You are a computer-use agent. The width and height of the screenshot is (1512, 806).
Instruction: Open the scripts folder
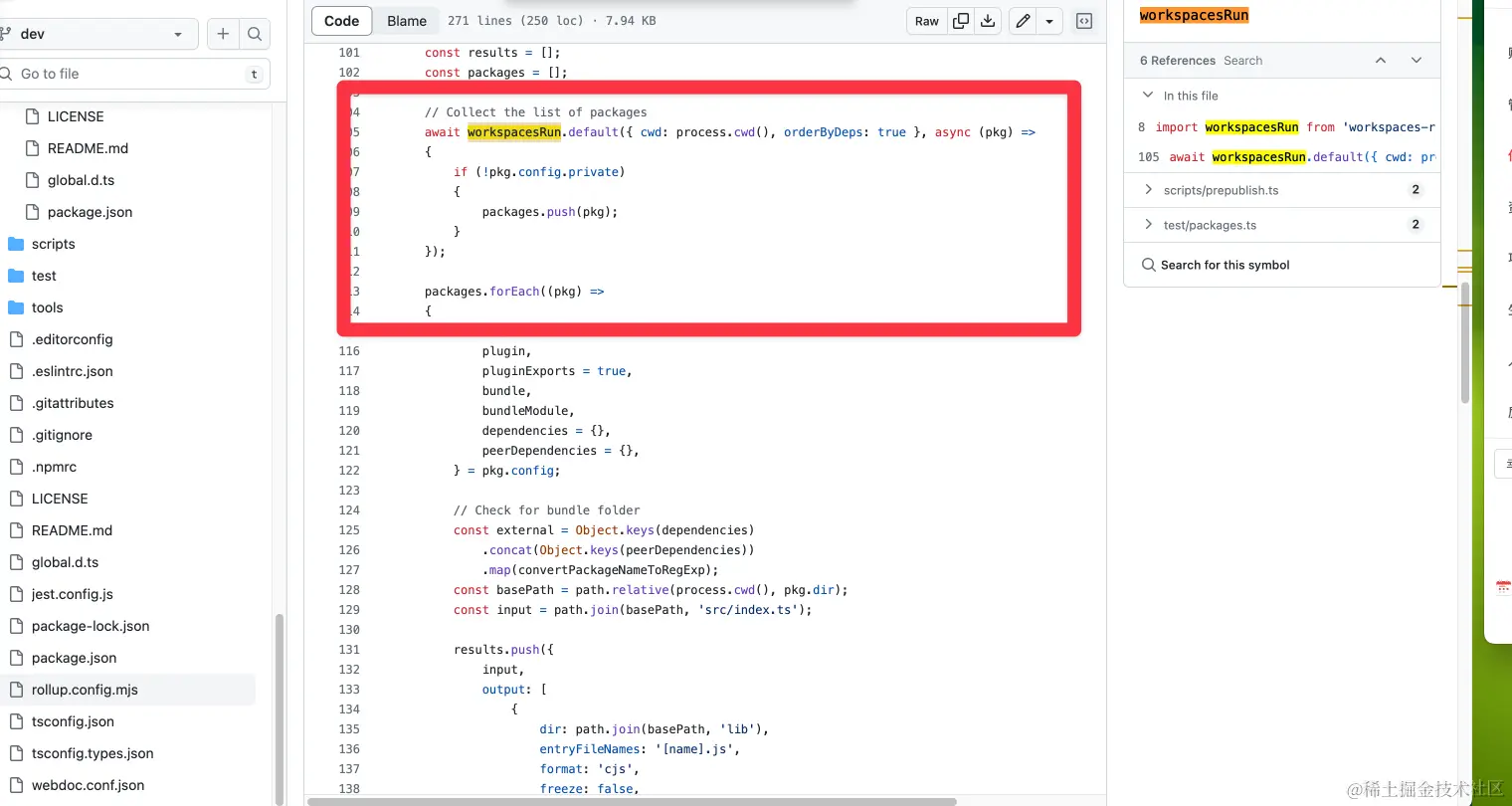(x=53, y=244)
